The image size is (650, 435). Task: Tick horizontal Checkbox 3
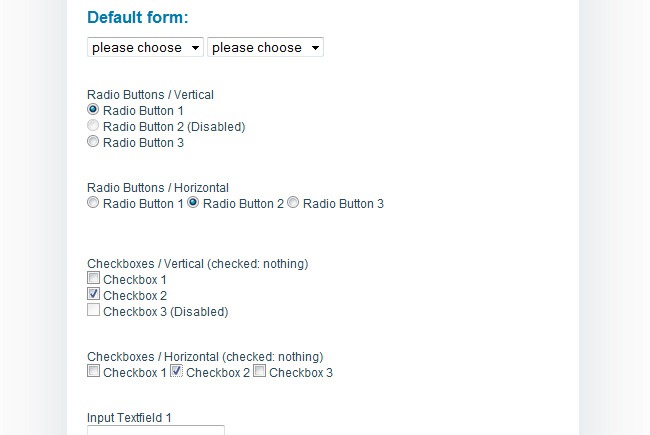(260, 372)
